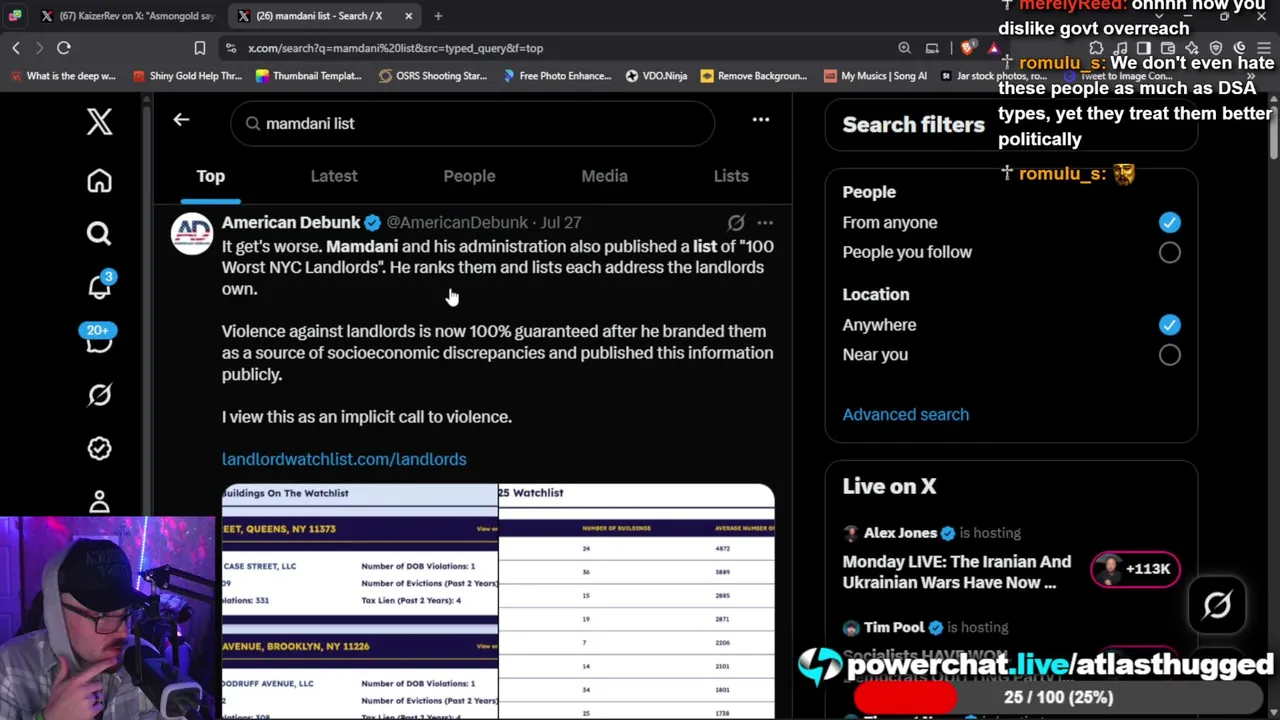The height and width of the screenshot is (720, 1280).
Task: Click browser back navigation arrow
Action: click(x=16, y=48)
